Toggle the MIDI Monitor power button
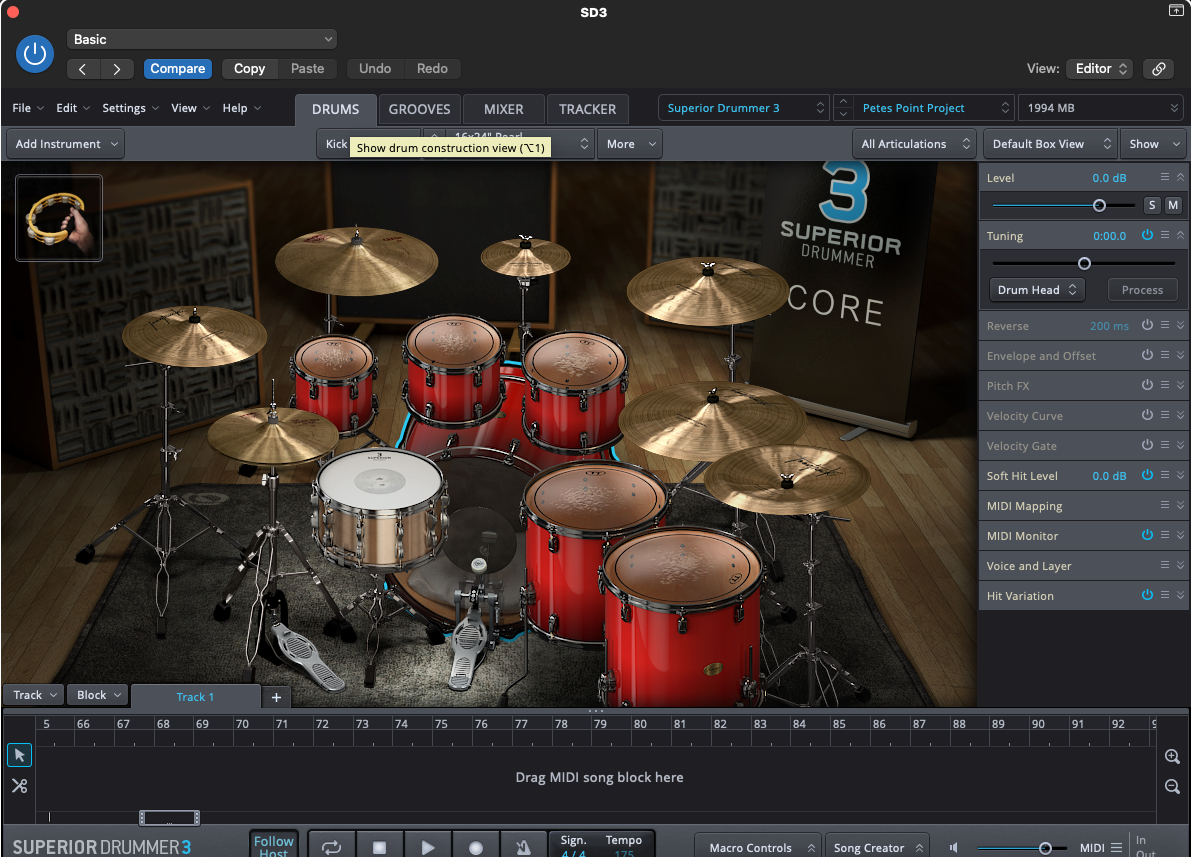Image resolution: width=1191 pixels, height=857 pixels. coord(1147,535)
